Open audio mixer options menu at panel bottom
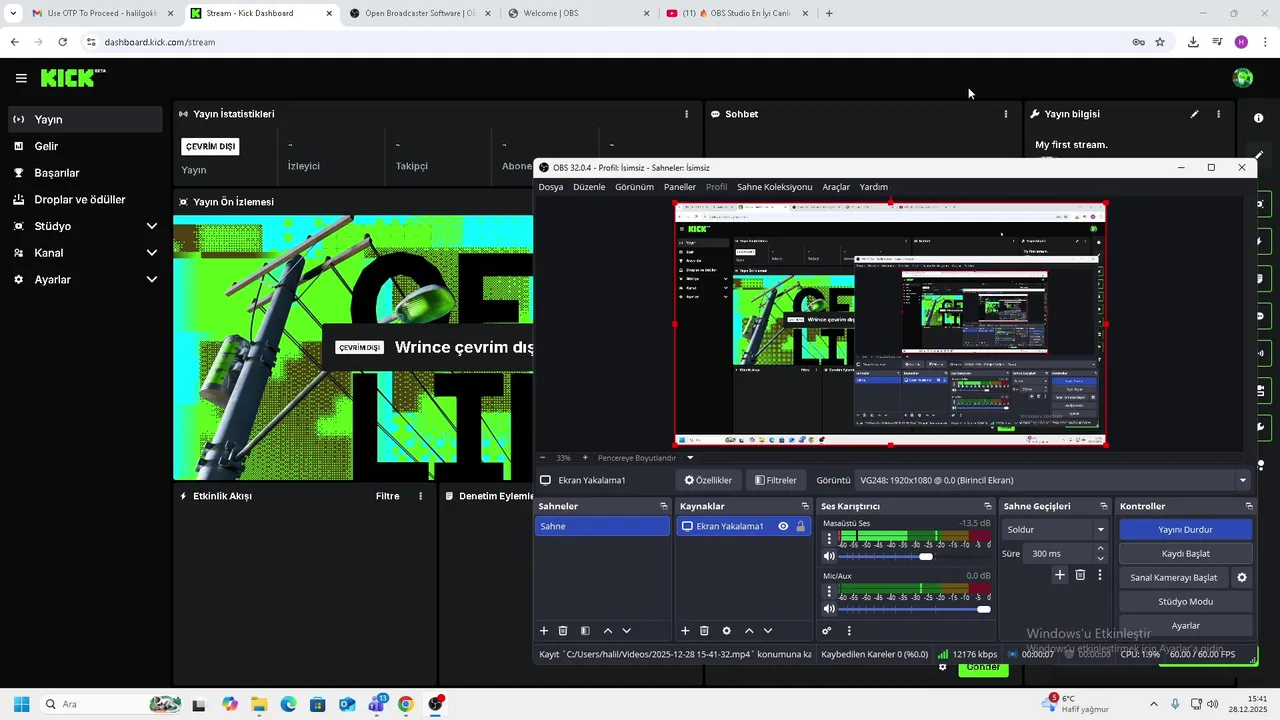Image resolution: width=1280 pixels, height=720 pixels. pyautogui.click(x=849, y=631)
